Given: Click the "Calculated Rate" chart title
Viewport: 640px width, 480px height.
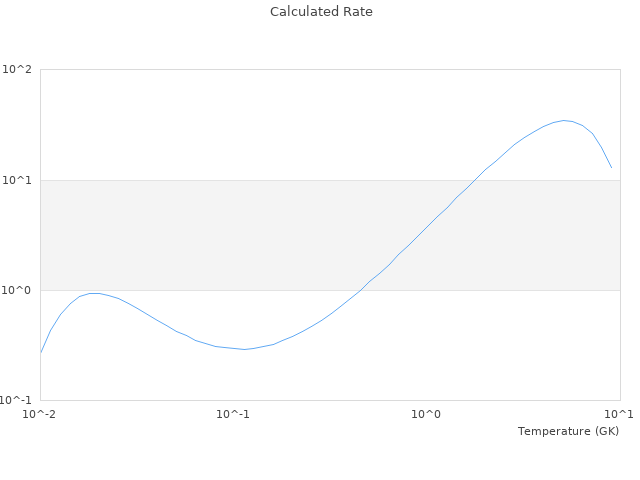Looking at the screenshot, I should click(x=320, y=12).
